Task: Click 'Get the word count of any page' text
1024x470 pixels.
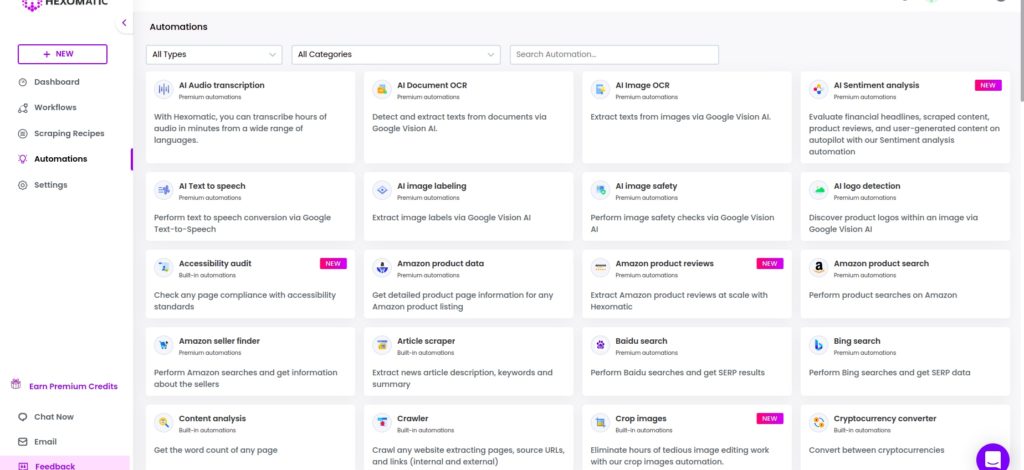Action: point(216,450)
